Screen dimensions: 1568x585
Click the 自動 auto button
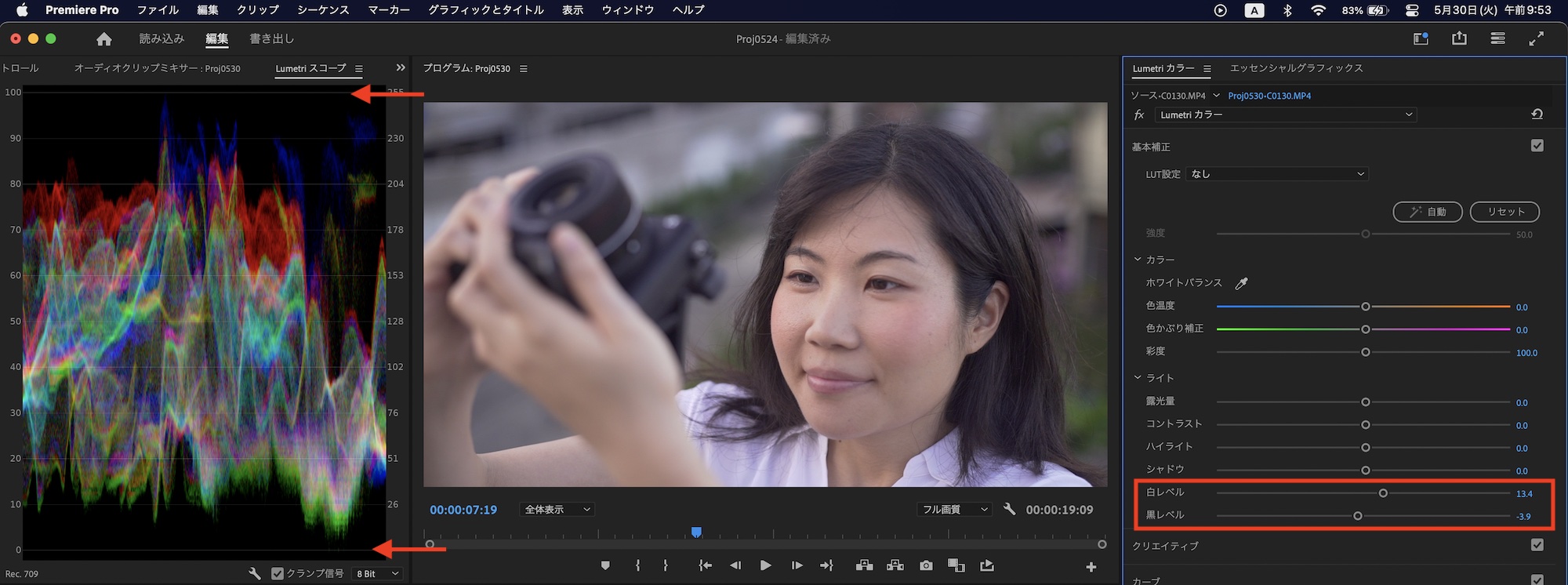[1427, 212]
